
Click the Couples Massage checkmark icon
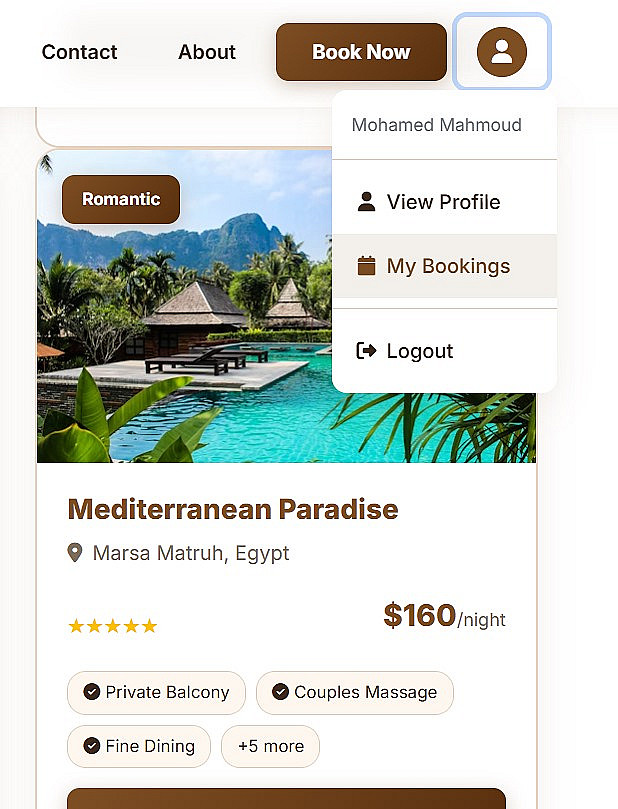[x=281, y=692]
